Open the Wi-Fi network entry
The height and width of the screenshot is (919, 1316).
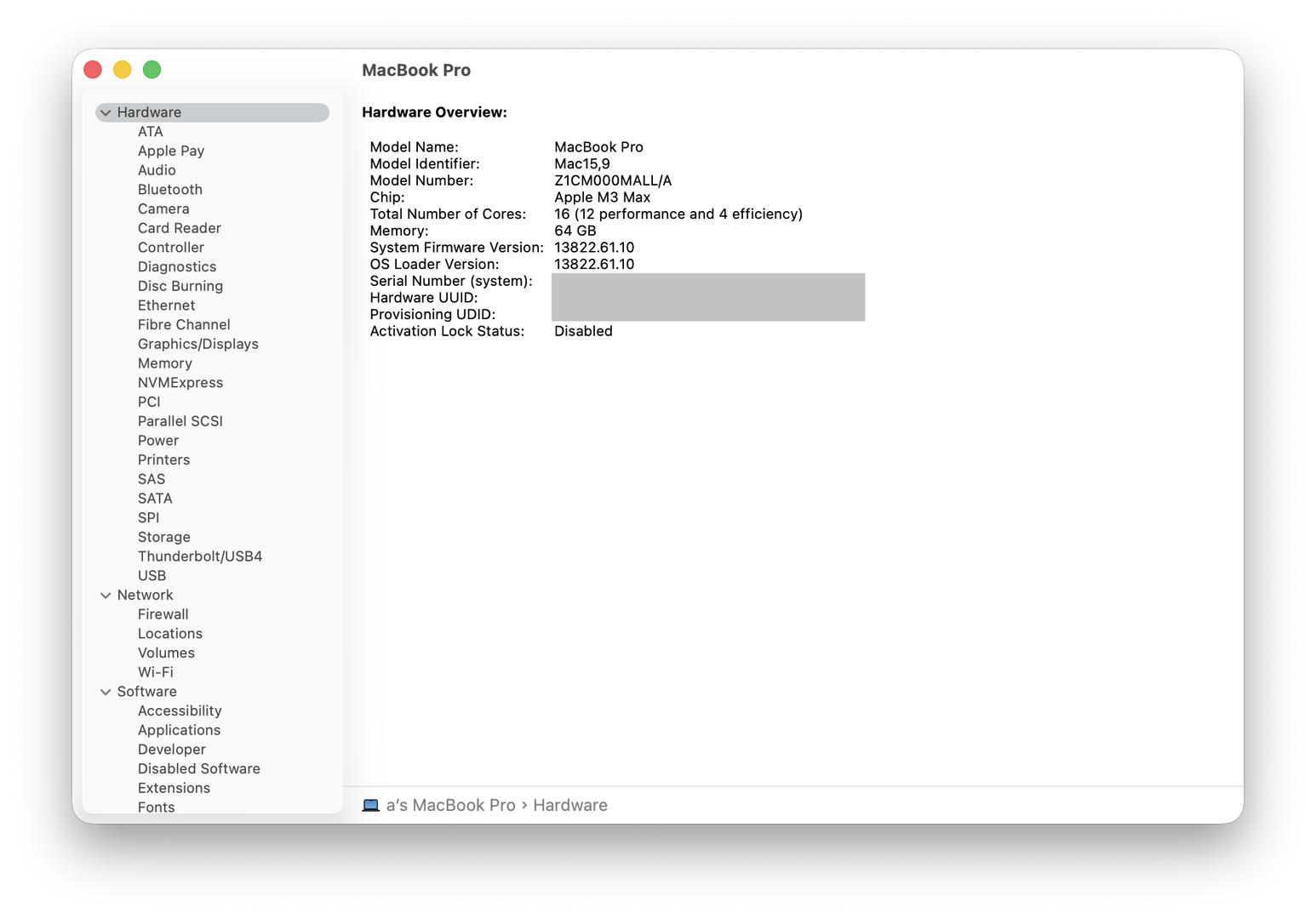point(155,672)
